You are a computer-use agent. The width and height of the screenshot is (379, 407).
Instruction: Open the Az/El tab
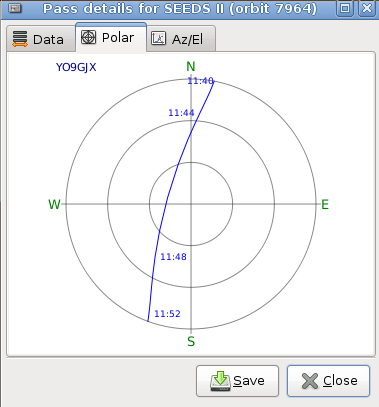181,39
